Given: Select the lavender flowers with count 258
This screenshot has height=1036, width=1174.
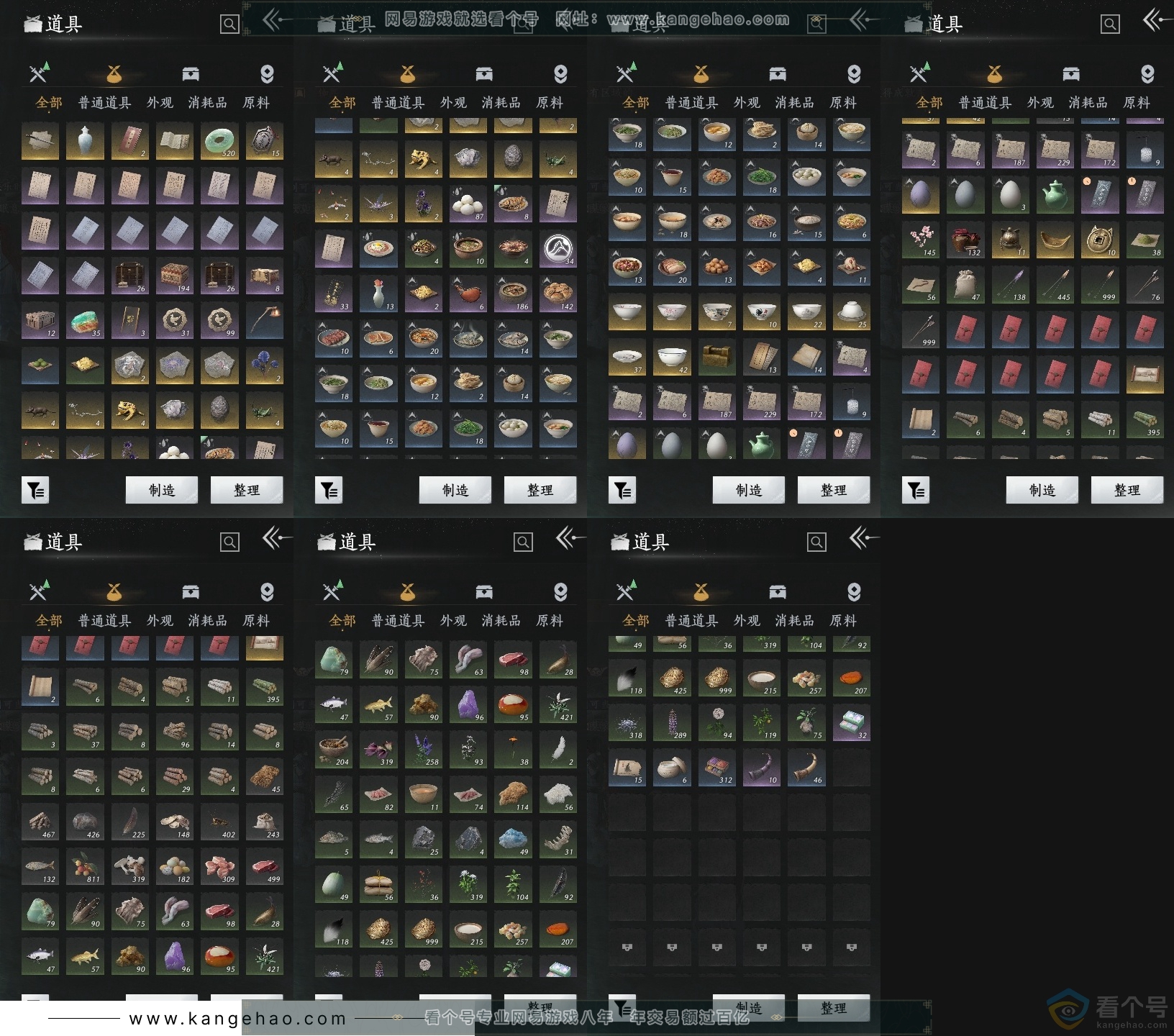Looking at the screenshot, I should (424, 750).
